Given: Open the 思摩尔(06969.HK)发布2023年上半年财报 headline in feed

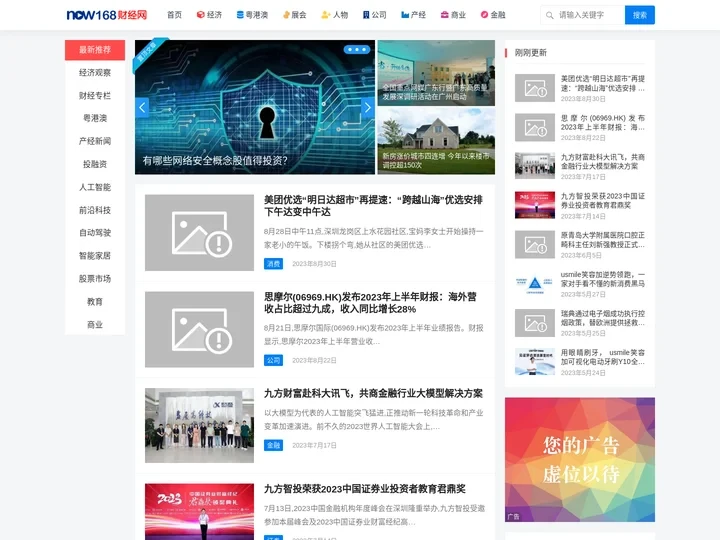Looking at the screenshot, I should click(x=370, y=303).
